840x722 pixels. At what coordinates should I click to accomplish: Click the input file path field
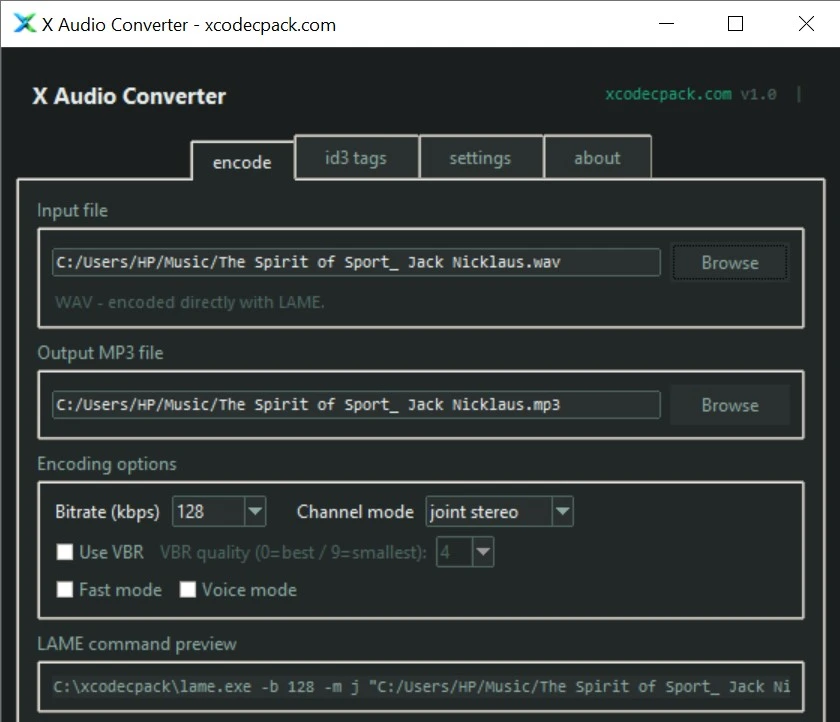click(356, 263)
